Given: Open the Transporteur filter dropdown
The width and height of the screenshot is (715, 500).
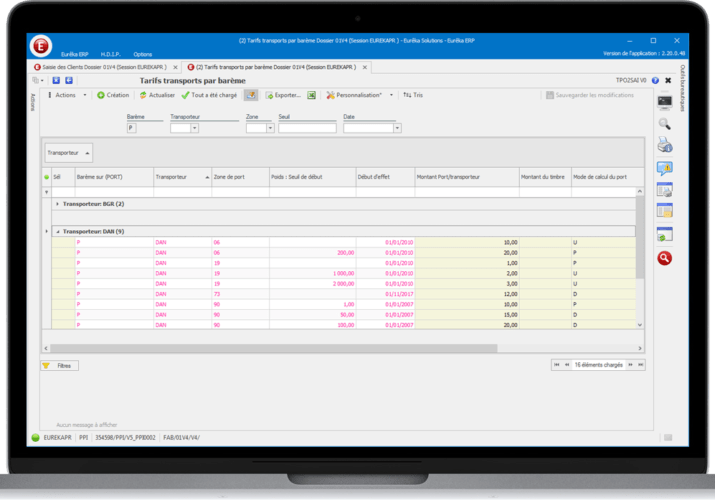Looking at the screenshot, I should point(192,128).
